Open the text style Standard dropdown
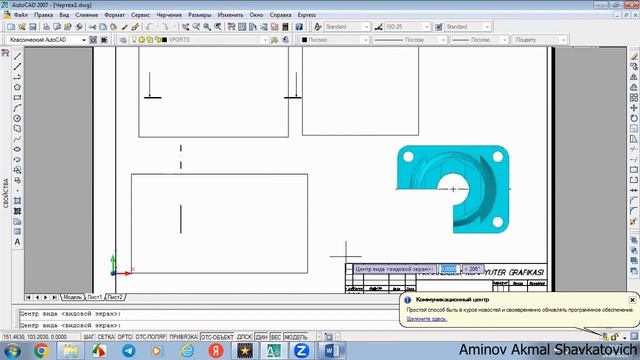 click(x=366, y=27)
